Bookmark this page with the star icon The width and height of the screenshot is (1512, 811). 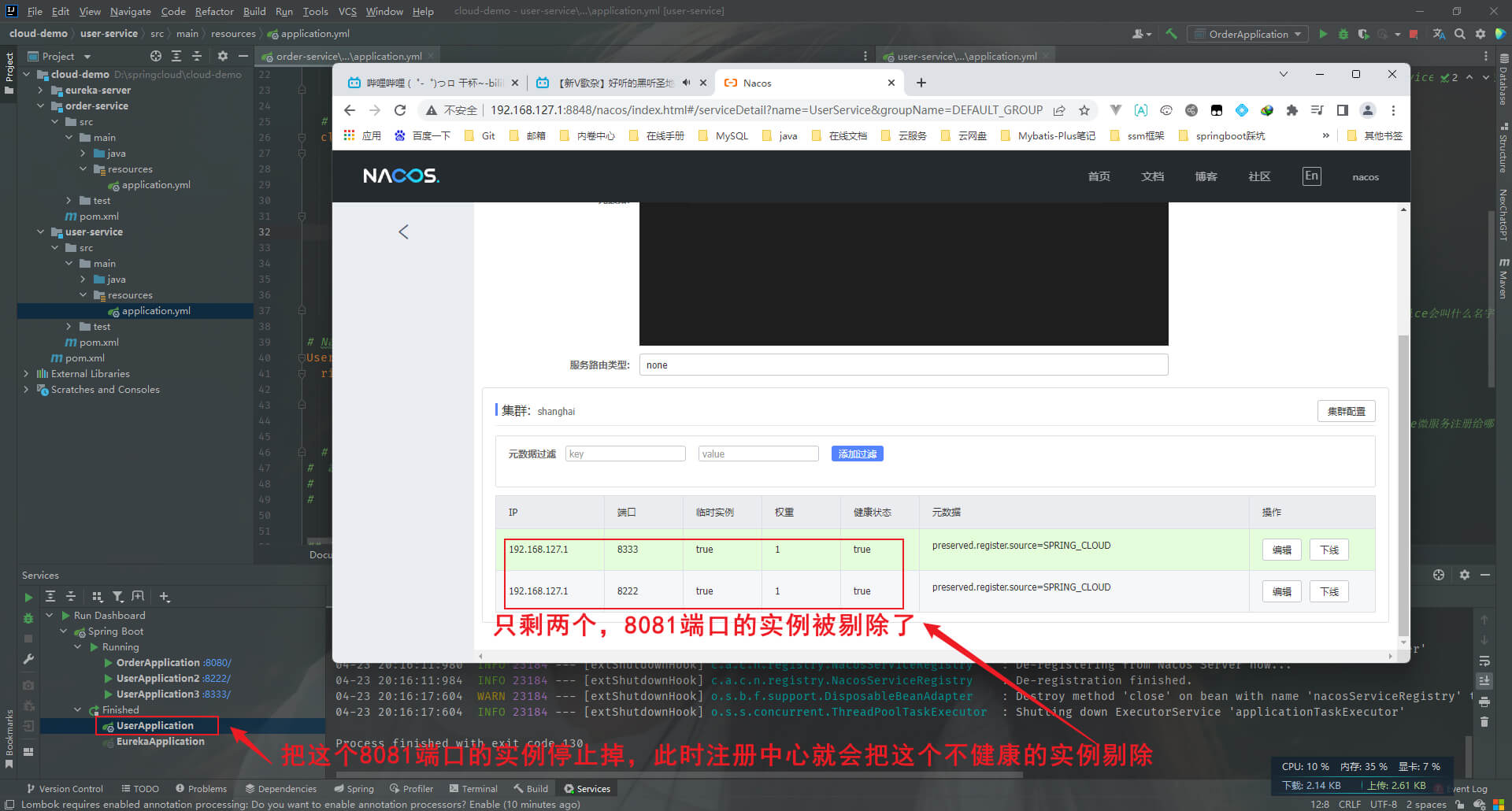[1084, 110]
